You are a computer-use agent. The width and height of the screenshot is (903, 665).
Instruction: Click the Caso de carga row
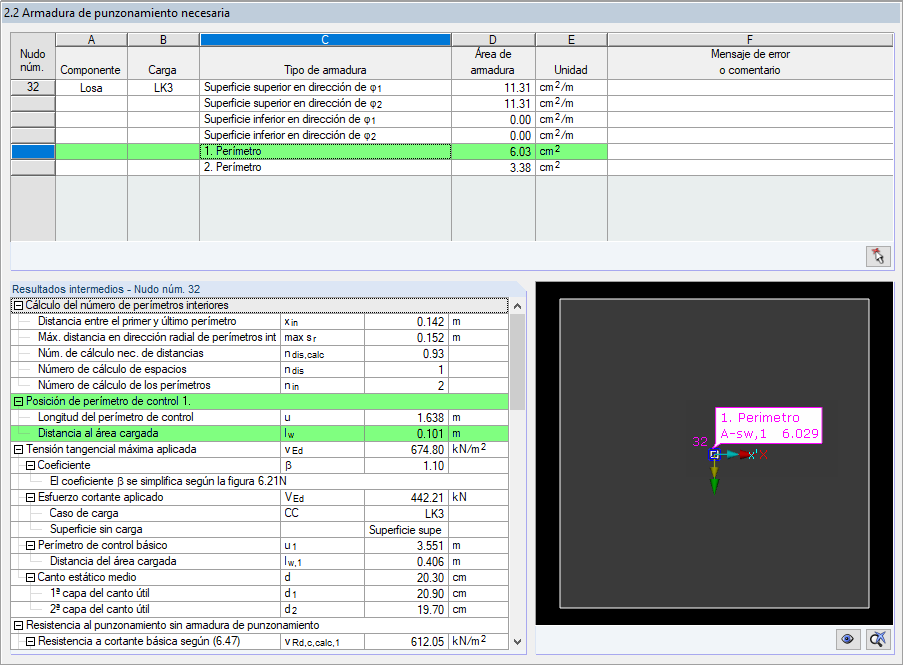pyautogui.click(x=259, y=514)
